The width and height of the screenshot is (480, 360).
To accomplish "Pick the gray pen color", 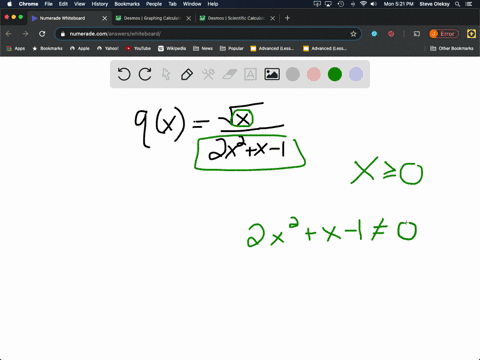I will (293, 74).
